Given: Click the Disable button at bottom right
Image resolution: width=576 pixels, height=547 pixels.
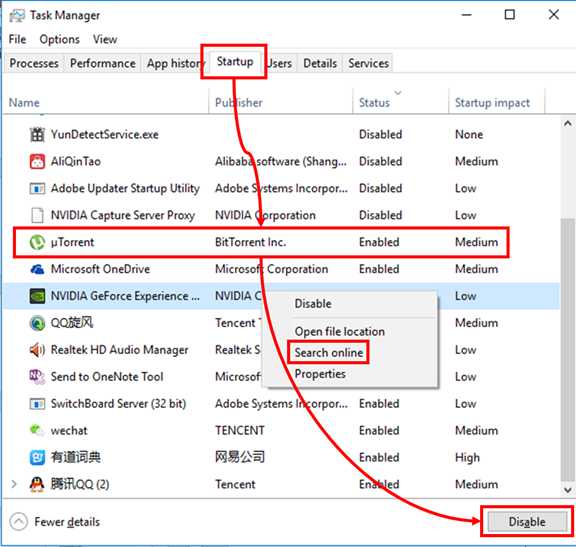Looking at the screenshot, I should pyautogui.click(x=527, y=522).
